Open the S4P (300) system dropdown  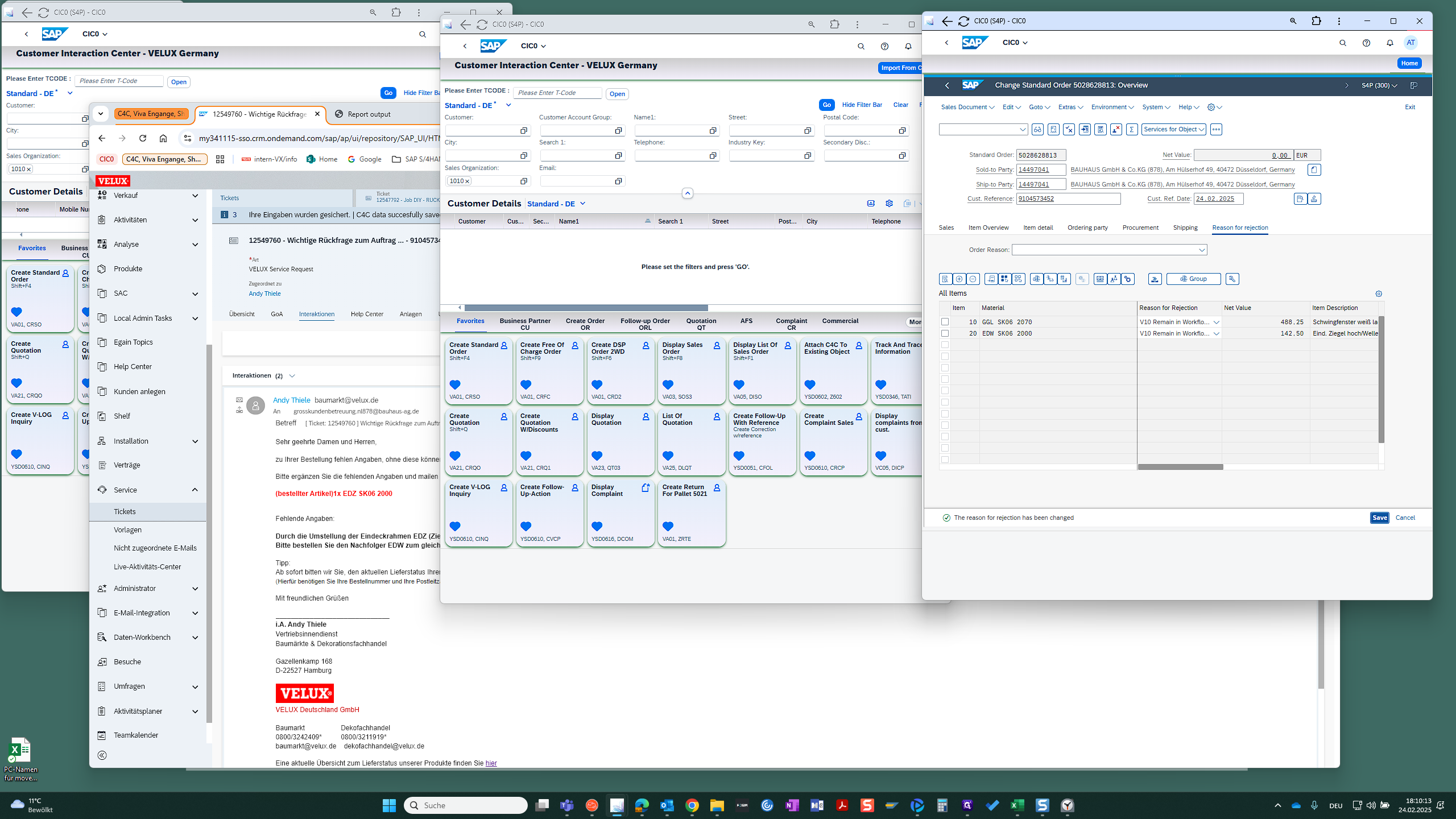click(x=1379, y=85)
